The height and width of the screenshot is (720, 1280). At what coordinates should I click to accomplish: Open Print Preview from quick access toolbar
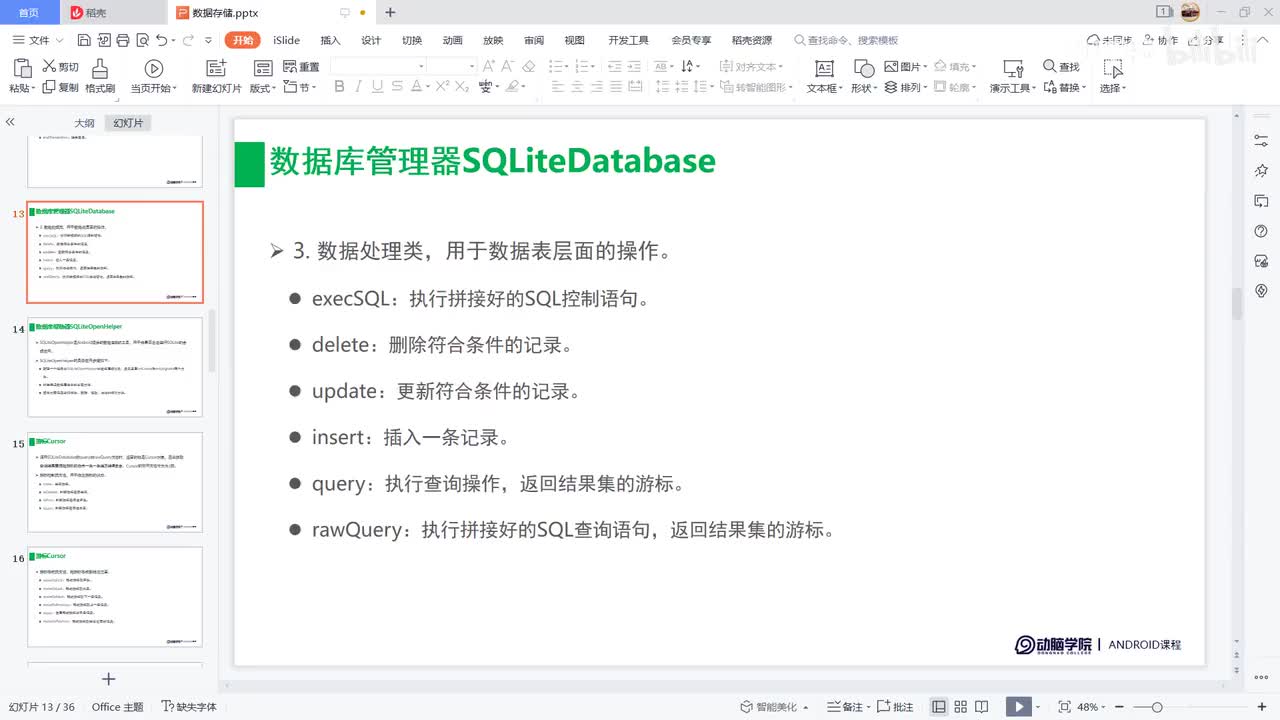pos(141,40)
